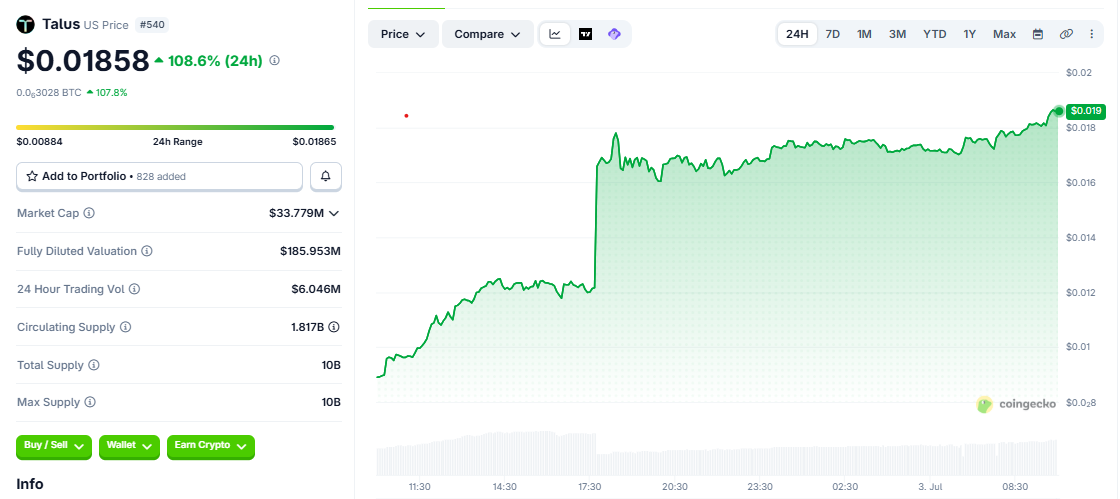Open the Price dropdown
This screenshot has height=499, width=1120.
[x=403, y=34]
